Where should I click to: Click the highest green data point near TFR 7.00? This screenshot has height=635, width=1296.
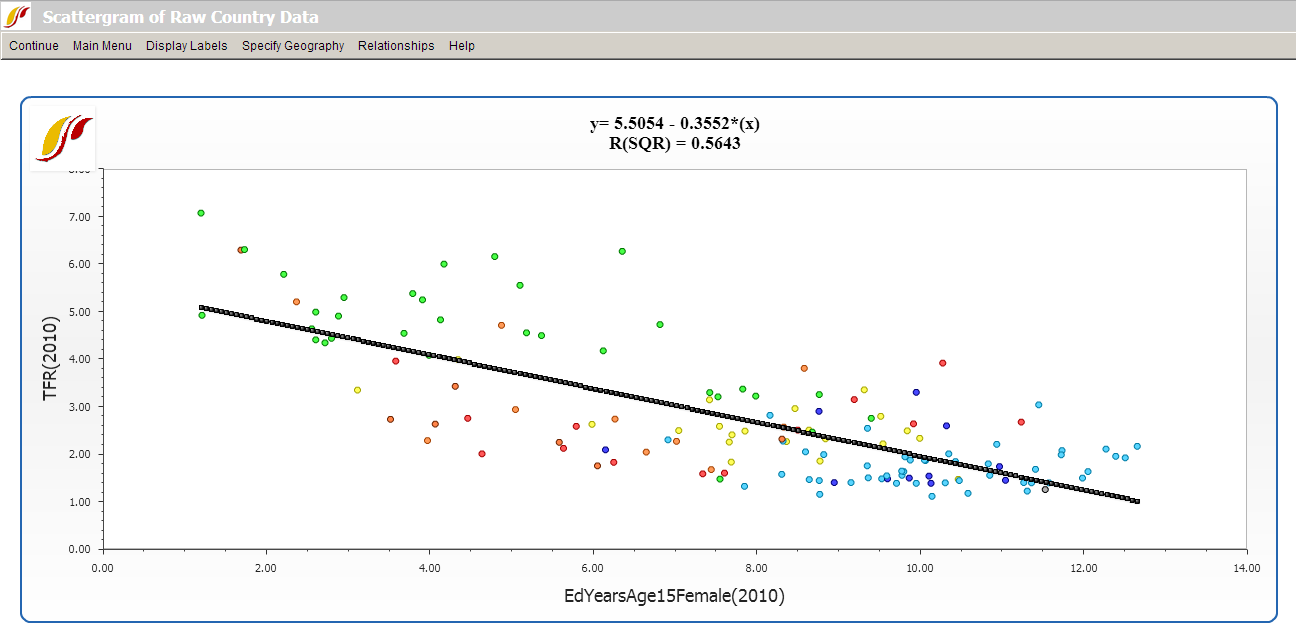coord(201,213)
